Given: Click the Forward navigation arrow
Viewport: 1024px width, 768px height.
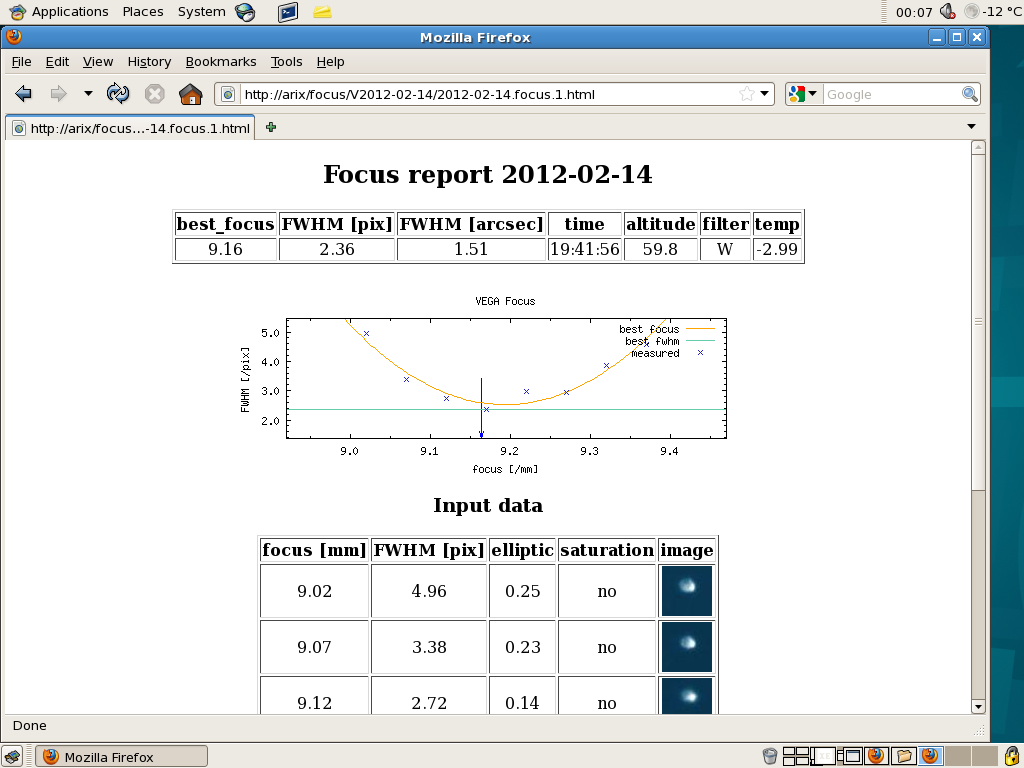Looking at the screenshot, I should [59, 94].
